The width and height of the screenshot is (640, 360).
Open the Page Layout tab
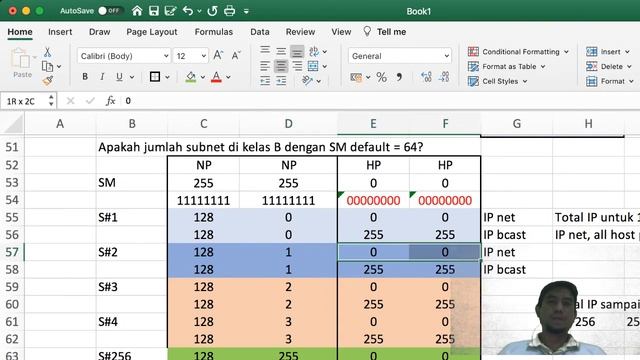pyautogui.click(x=152, y=32)
